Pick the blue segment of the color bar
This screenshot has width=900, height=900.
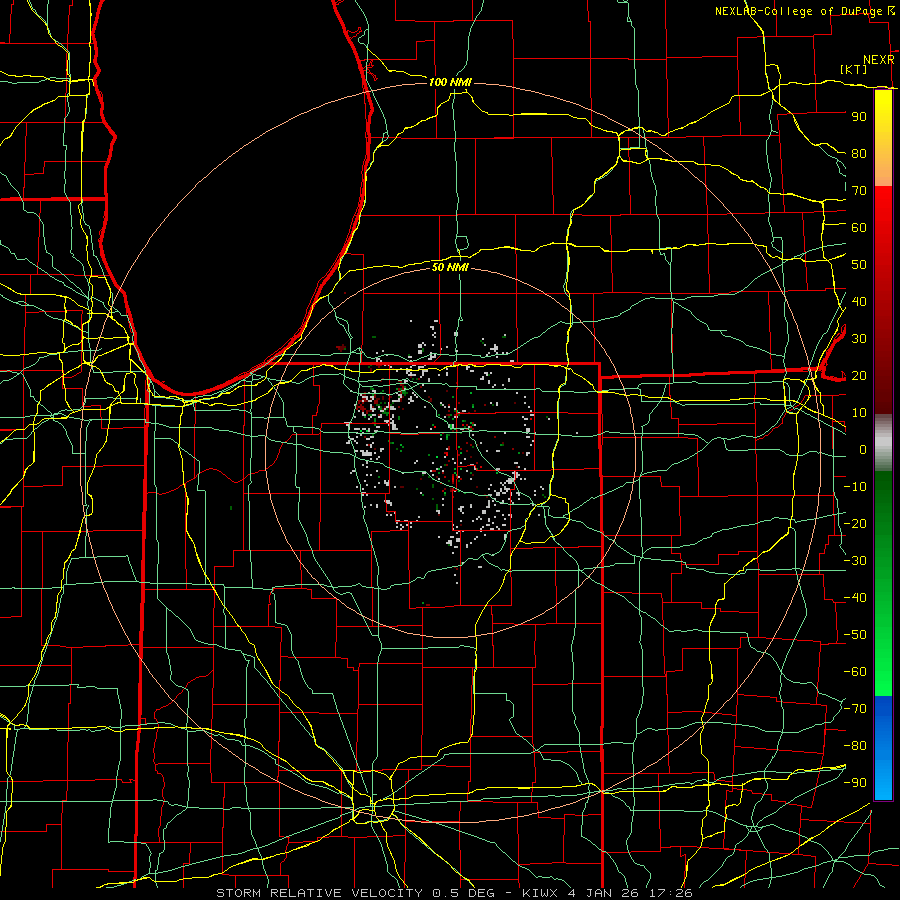tap(883, 747)
